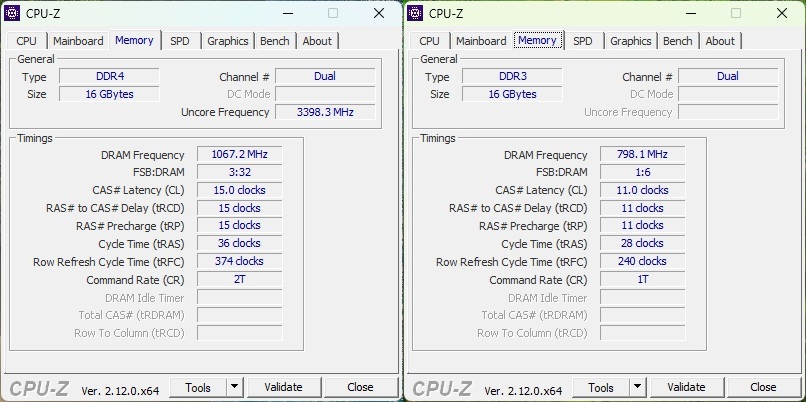Click empty Uncore Frequency field in right DDR3 window
The height and width of the screenshot is (402, 806).
(728, 112)
